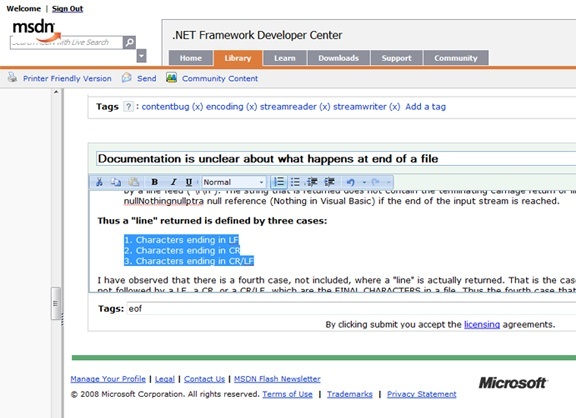This screenshot has height=418, width=576.
Task: Open the Downloads tab
Action: 339,58
